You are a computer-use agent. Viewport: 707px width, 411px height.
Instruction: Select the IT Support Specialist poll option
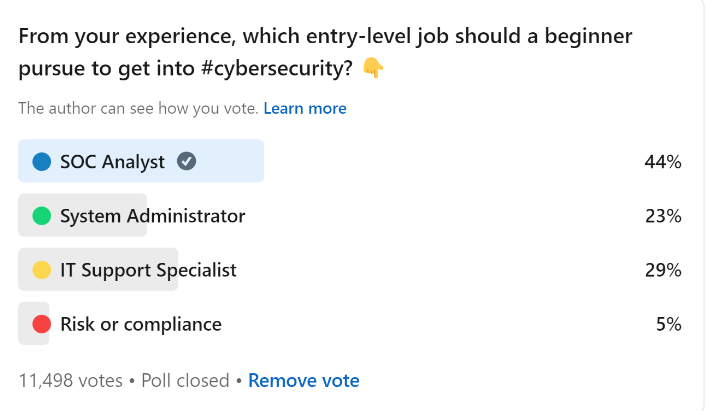coord(349,269)
